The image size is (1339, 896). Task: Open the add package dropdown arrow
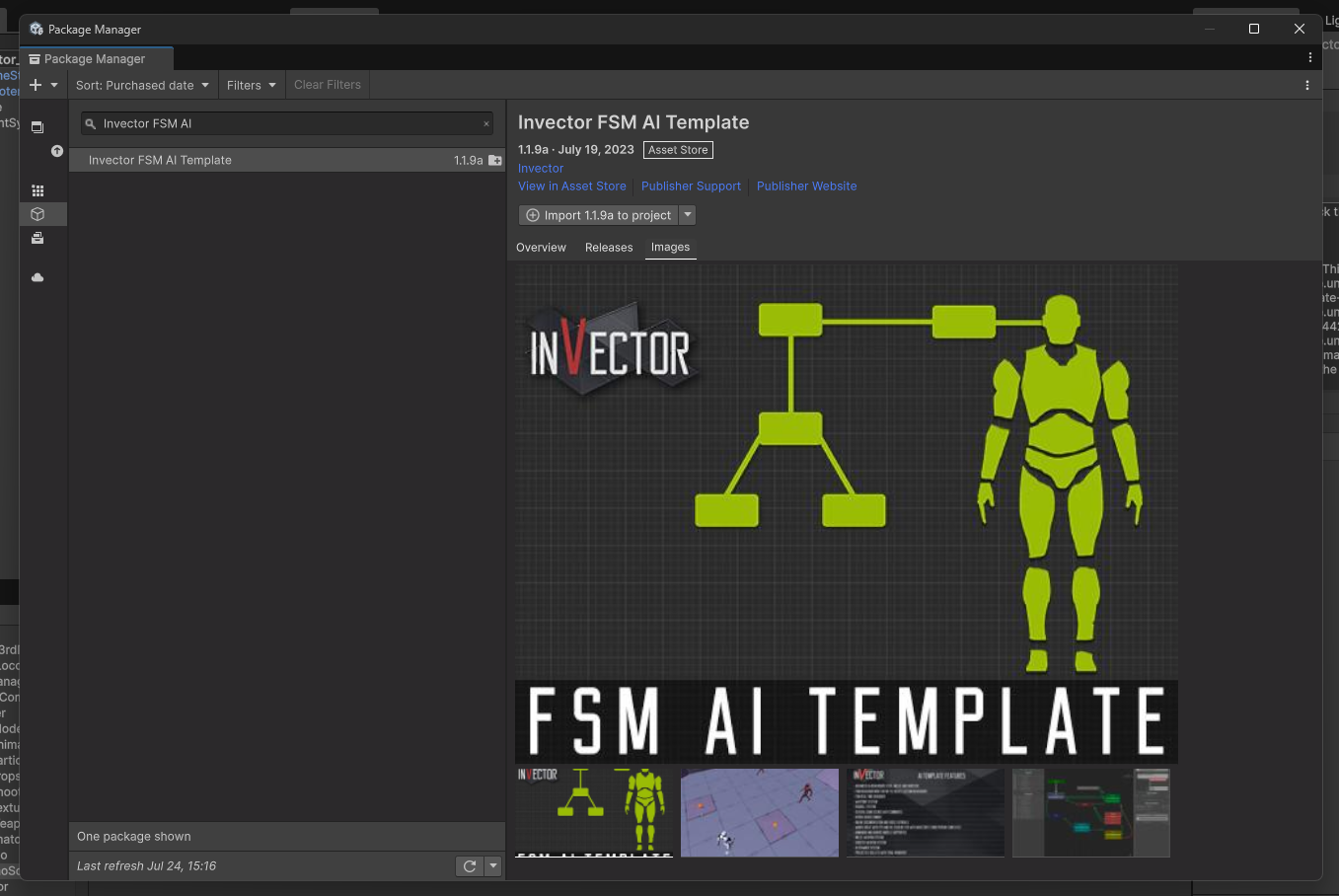click(x=54, y=85)
